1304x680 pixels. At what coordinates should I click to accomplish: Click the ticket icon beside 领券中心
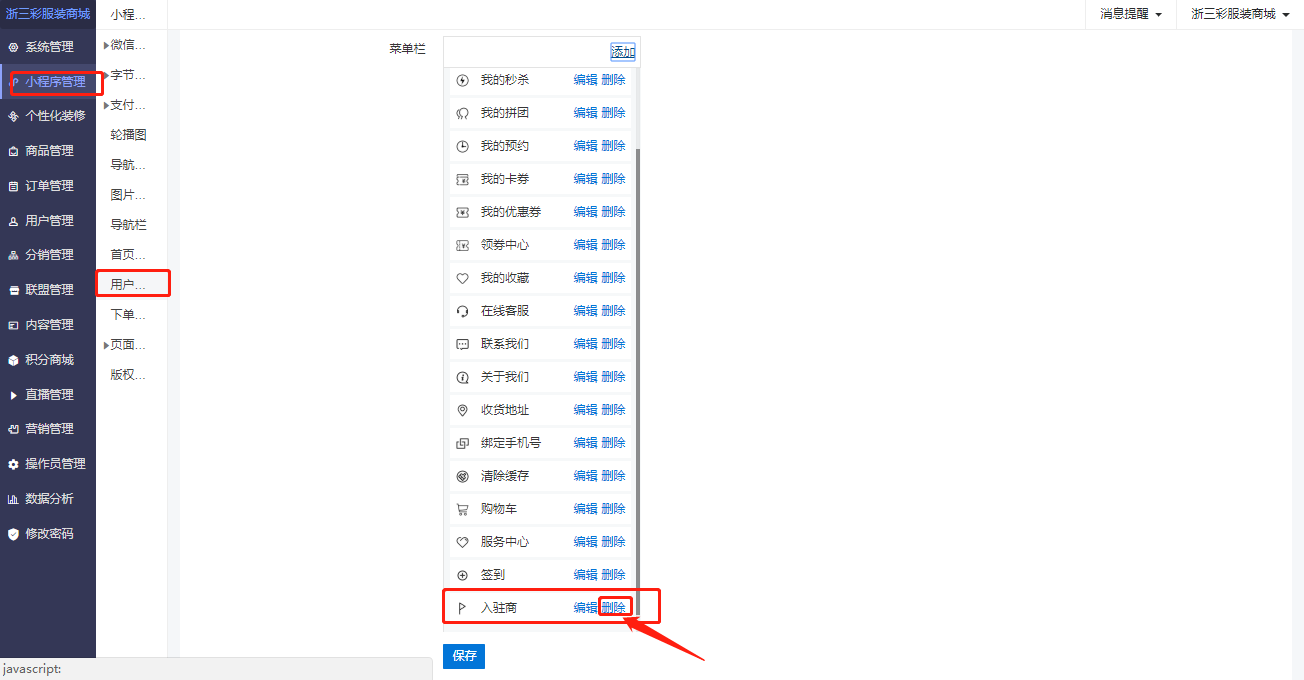tap(462, 245)
